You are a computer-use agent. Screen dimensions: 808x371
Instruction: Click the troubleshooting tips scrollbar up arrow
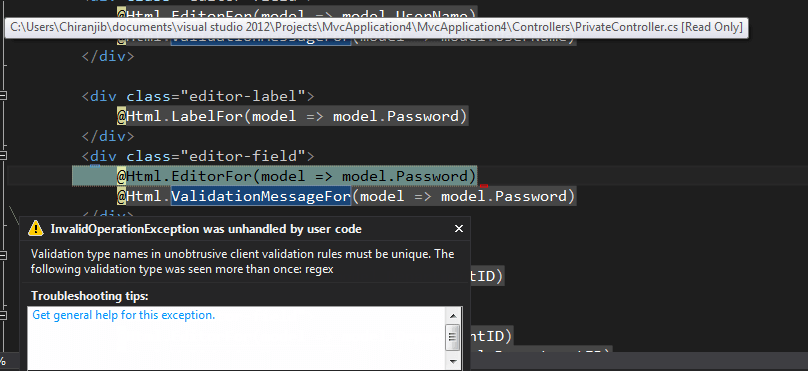tap(453, 316)
